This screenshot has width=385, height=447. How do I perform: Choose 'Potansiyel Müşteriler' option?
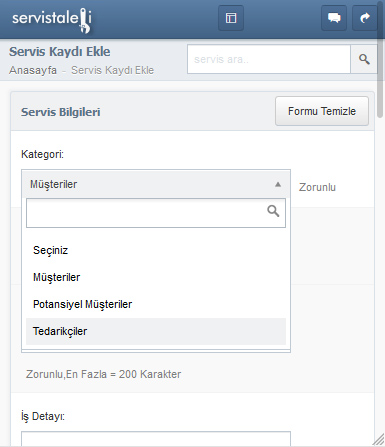coord(156,304)
